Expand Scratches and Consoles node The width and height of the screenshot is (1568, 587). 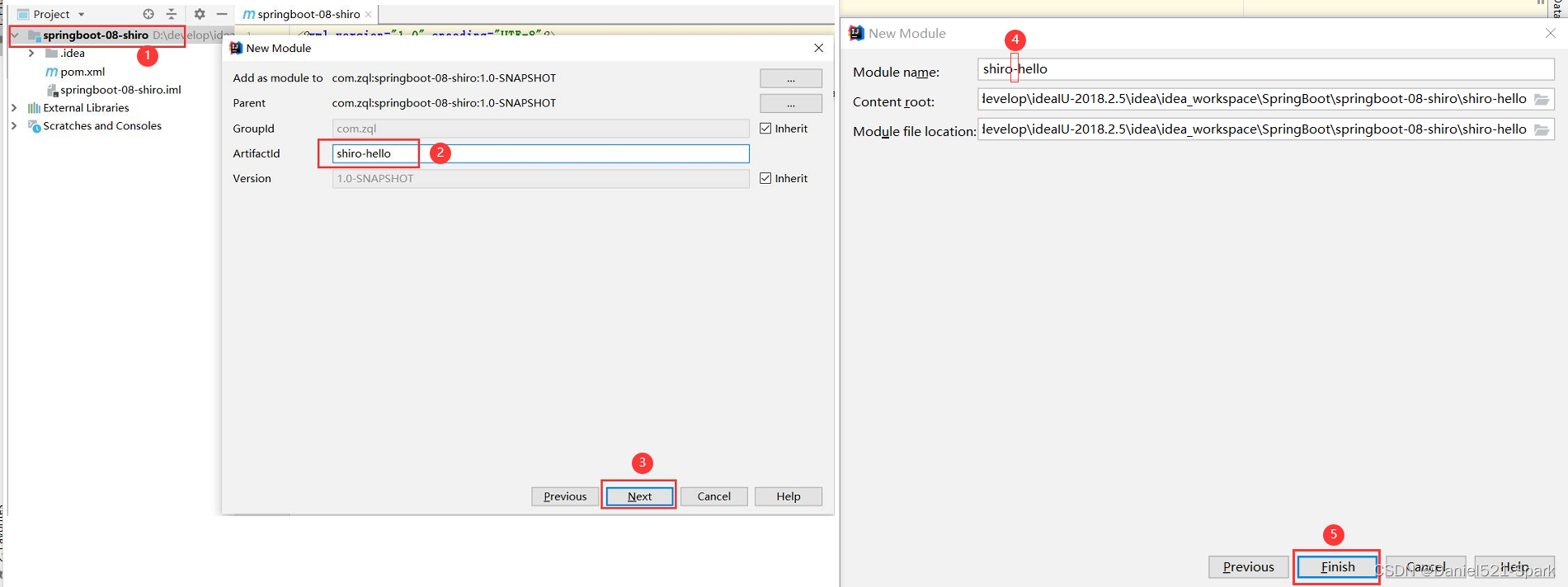point(14,126)
